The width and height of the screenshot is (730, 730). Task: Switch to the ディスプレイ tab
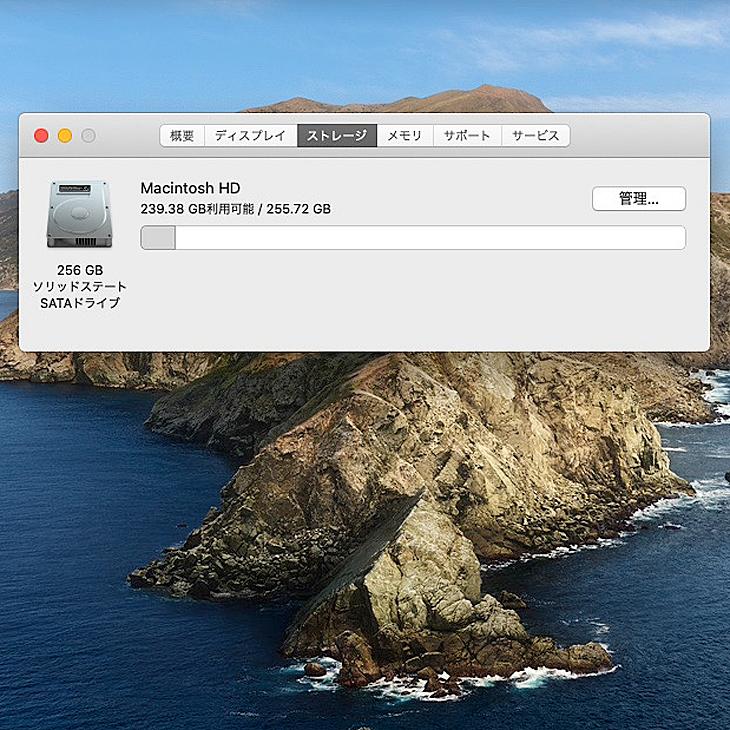click(250, 136)
